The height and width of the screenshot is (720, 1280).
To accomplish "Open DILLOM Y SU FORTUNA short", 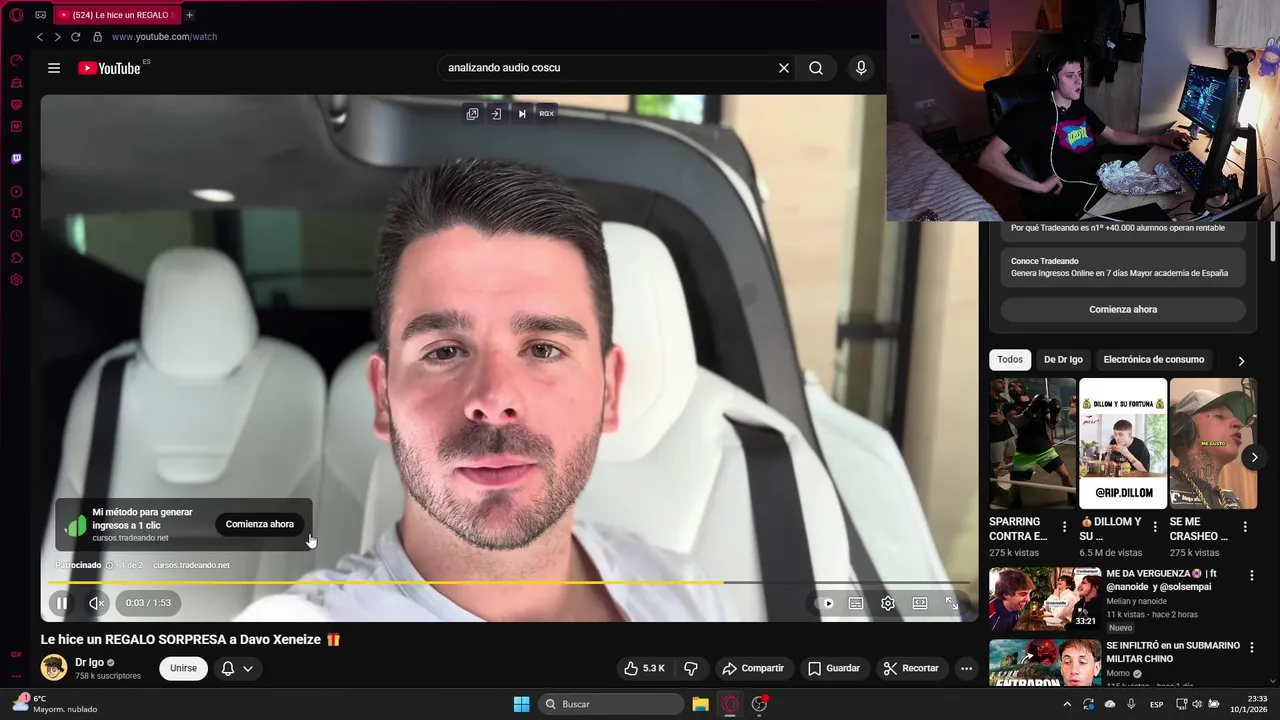I will coord(1123,443).
